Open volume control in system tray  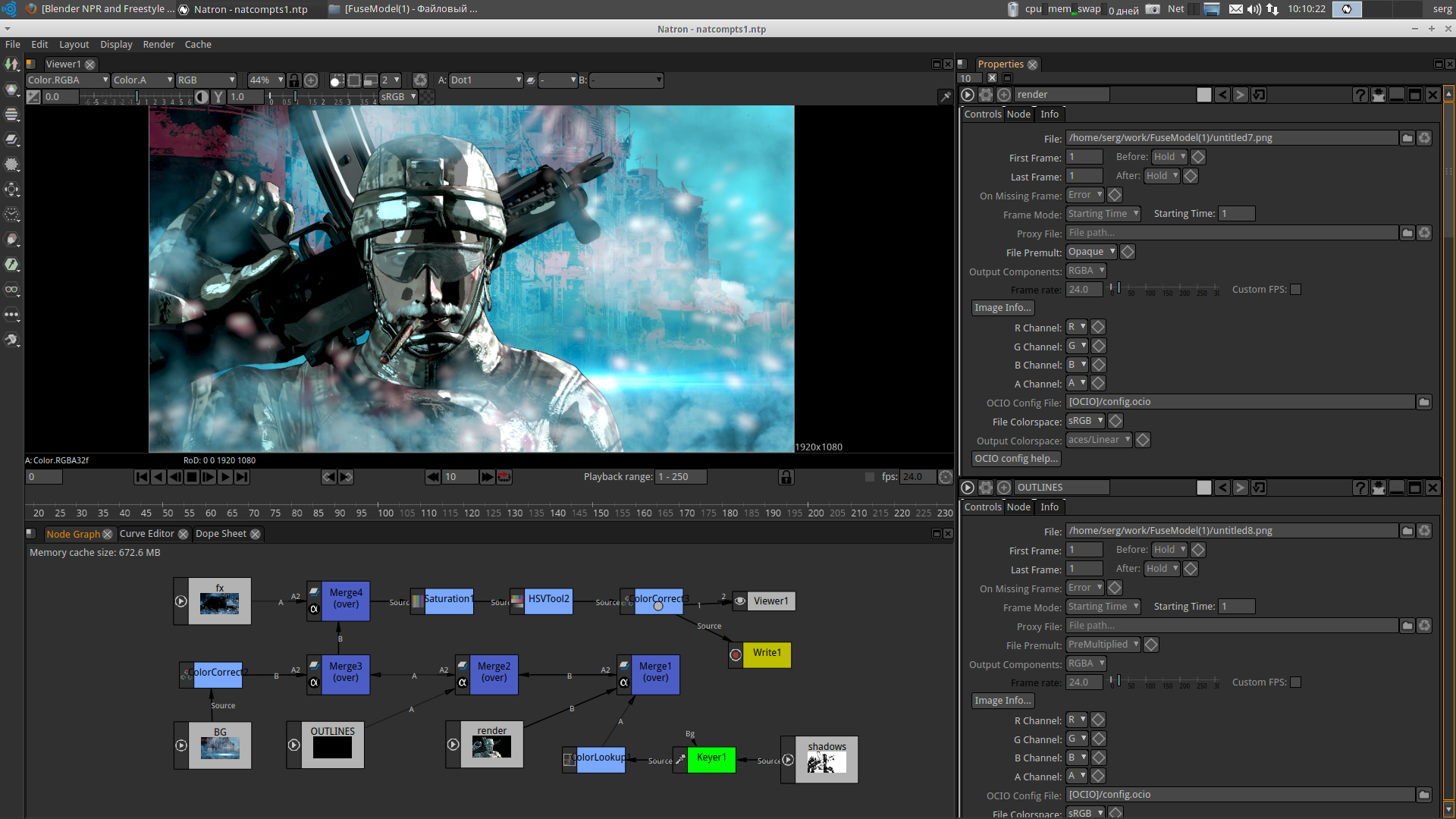[1254, 9]
